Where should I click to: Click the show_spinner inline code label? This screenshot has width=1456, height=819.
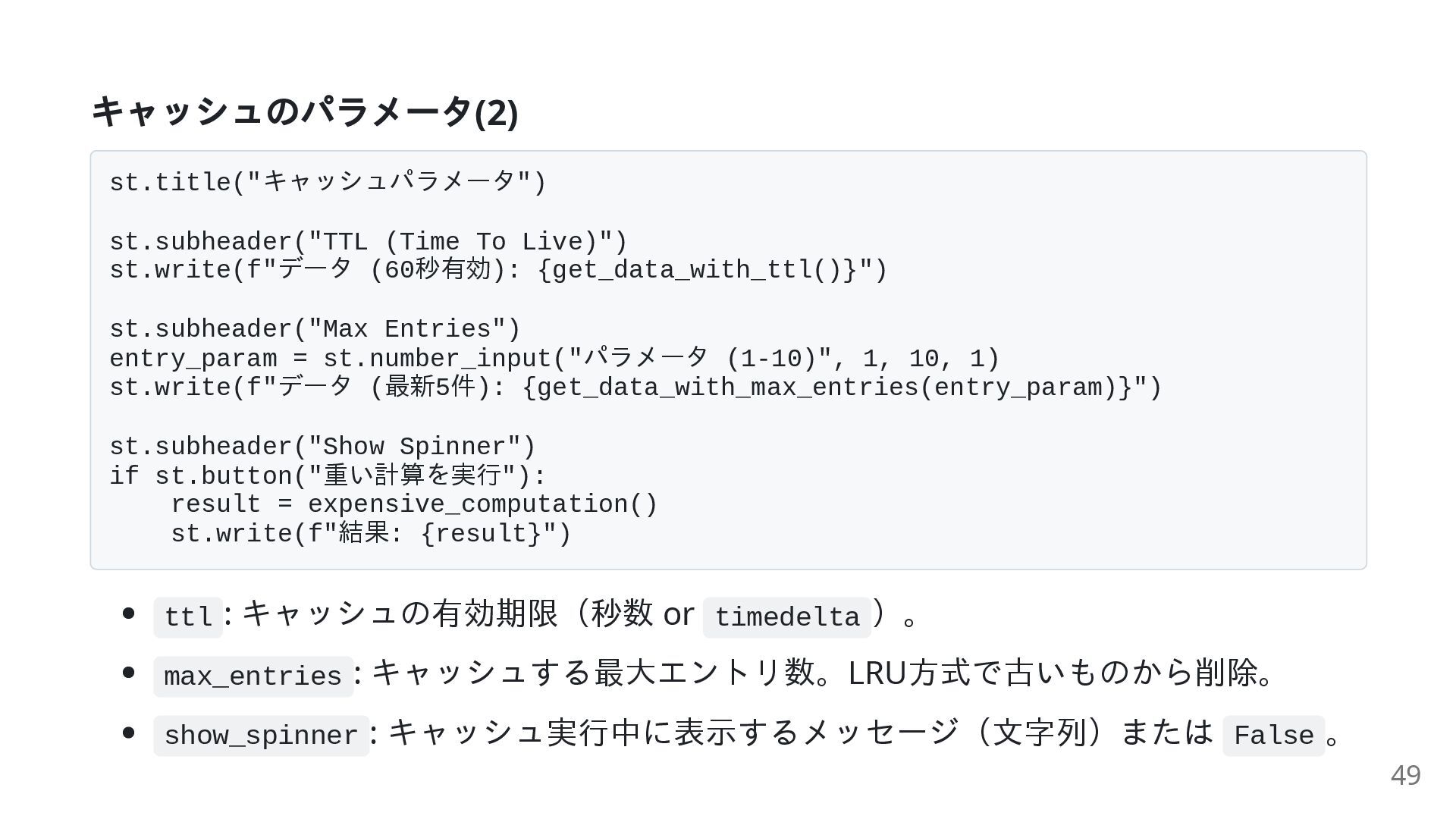[261, 736]
